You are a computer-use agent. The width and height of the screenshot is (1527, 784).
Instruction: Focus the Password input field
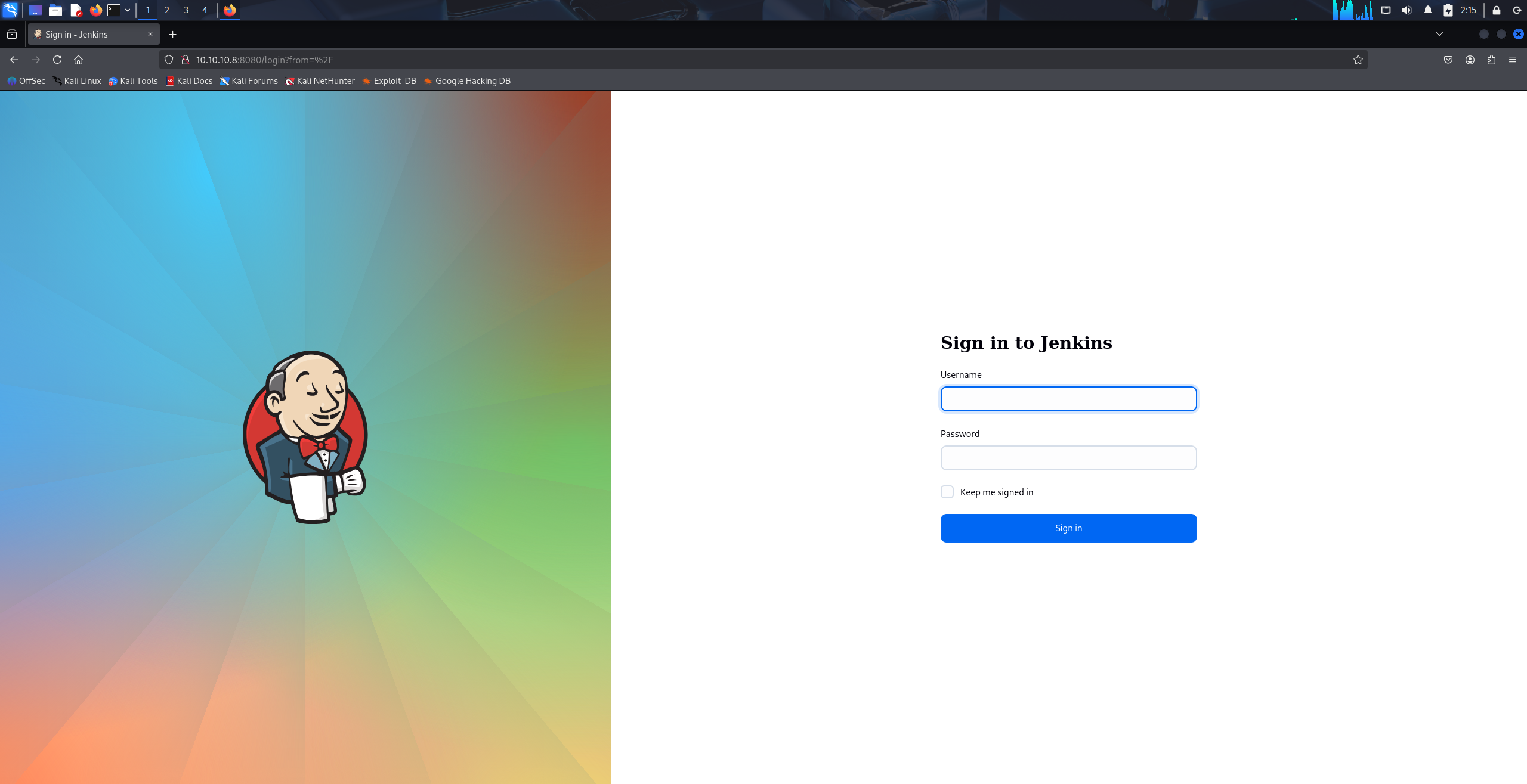pos(1068,458)
